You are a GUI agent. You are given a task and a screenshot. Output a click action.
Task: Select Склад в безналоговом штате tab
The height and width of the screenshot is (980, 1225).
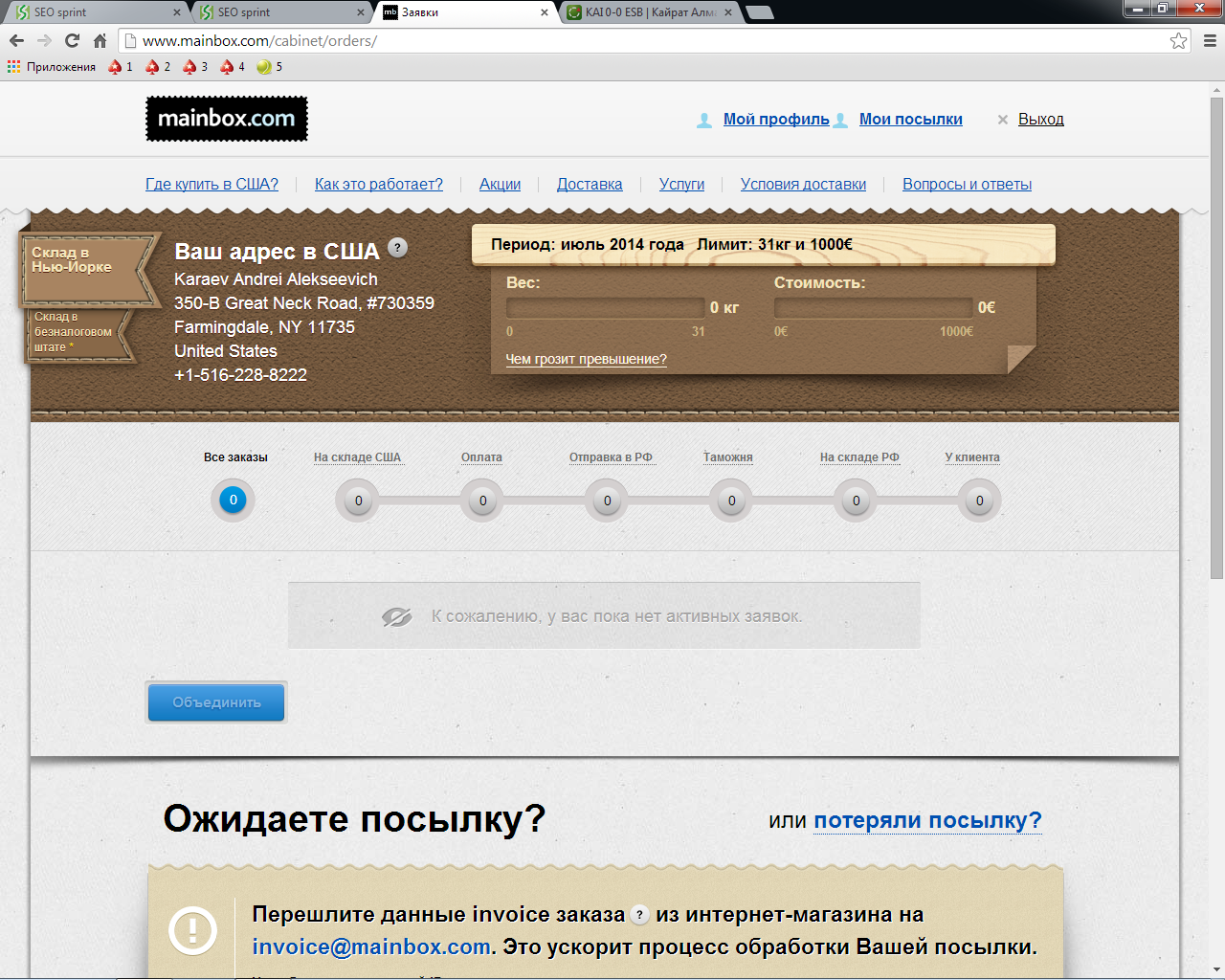78,335
